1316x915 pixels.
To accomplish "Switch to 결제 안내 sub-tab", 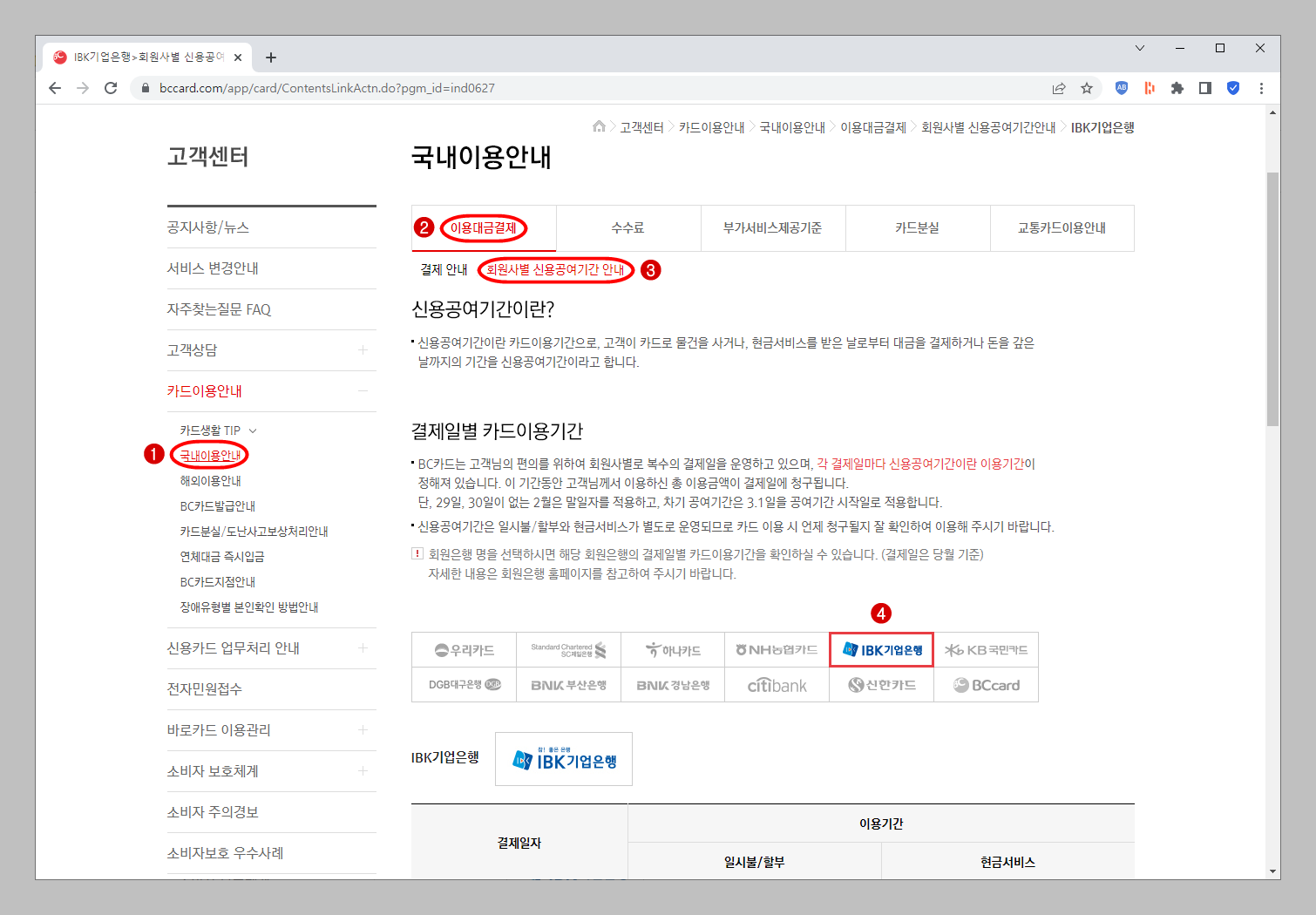I will tap(444, 270).
